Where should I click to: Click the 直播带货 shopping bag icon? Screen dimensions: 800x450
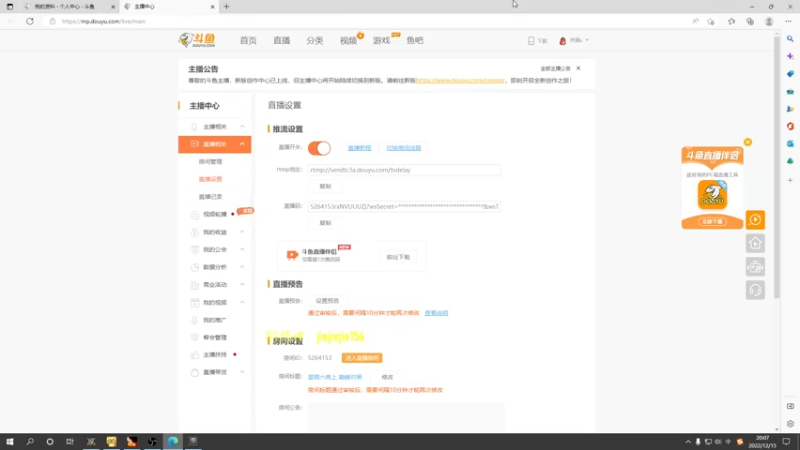point(194,372)
